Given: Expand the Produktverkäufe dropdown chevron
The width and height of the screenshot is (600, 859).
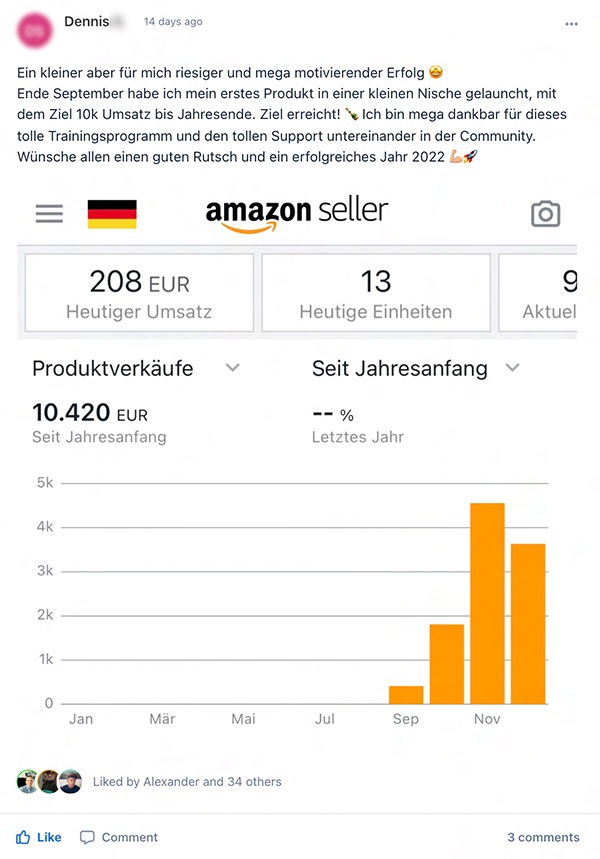Looking at the screenshot, I should point(233,368).
